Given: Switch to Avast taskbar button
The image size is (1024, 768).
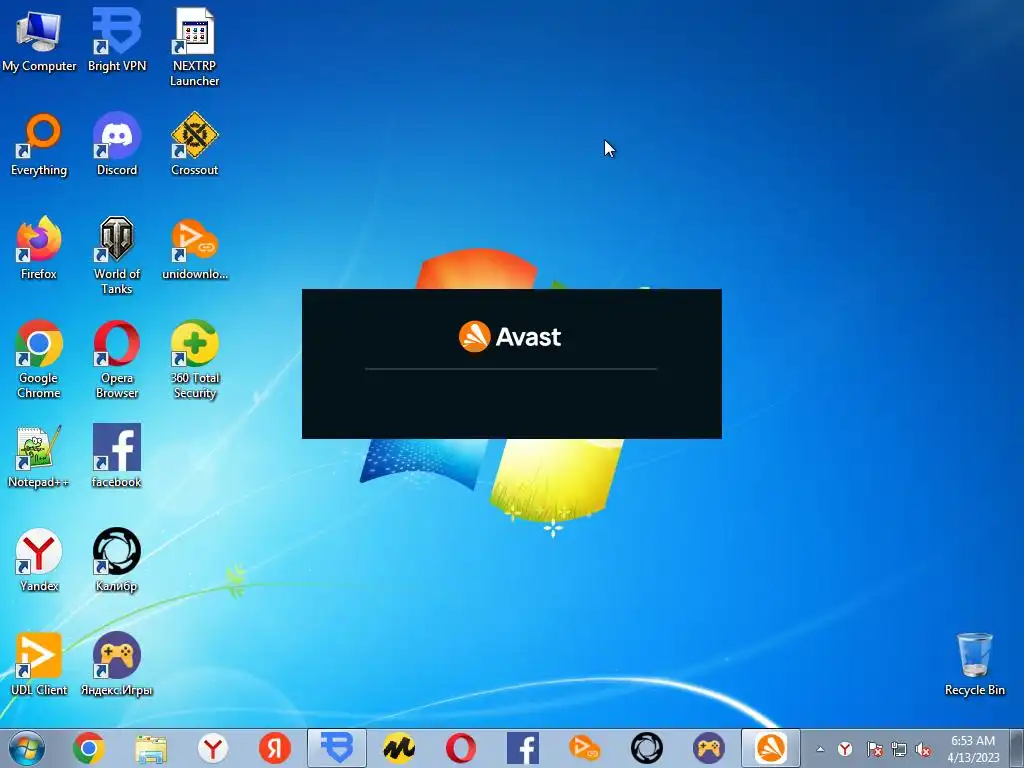Looking at the screenshot, I should pyautogui.click(x=771, y=748).
